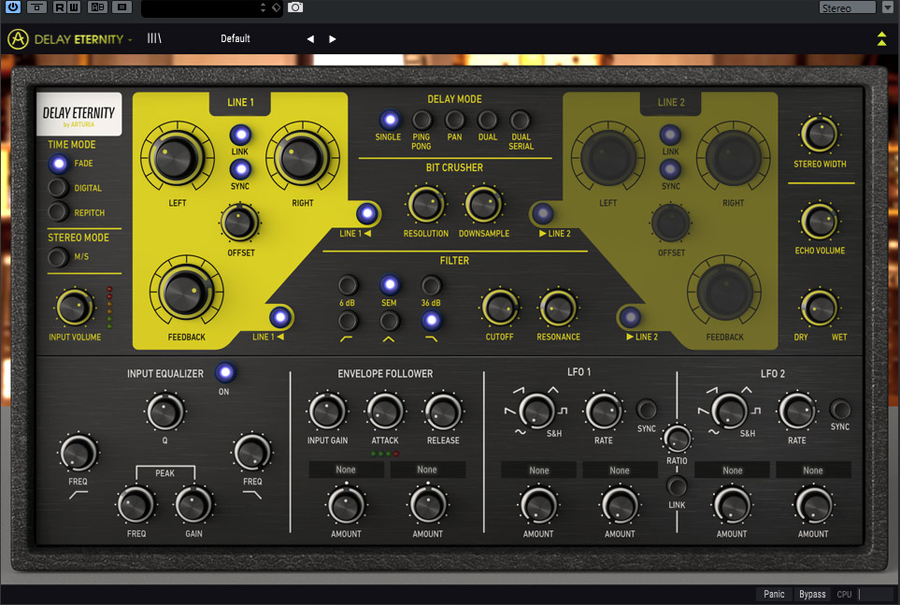Screen dimensions: 900x605
Task: Click the plugin power bypass icon
Action: (x=12, y=7)
